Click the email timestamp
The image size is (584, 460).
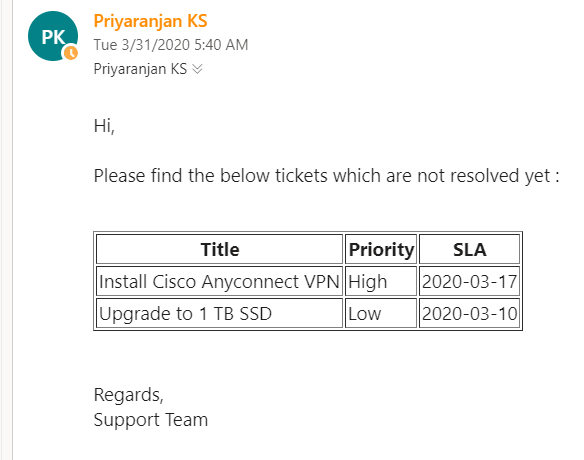coord(171,45)
